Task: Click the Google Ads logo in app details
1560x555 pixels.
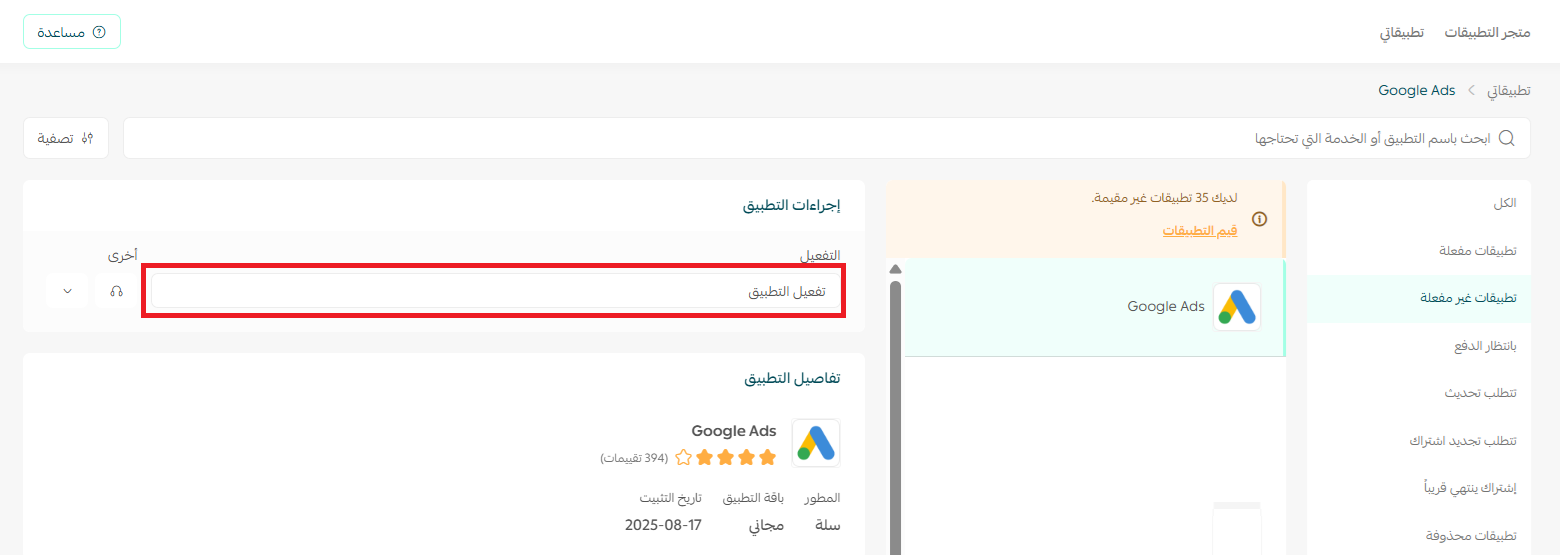Action: coord(816,443)
